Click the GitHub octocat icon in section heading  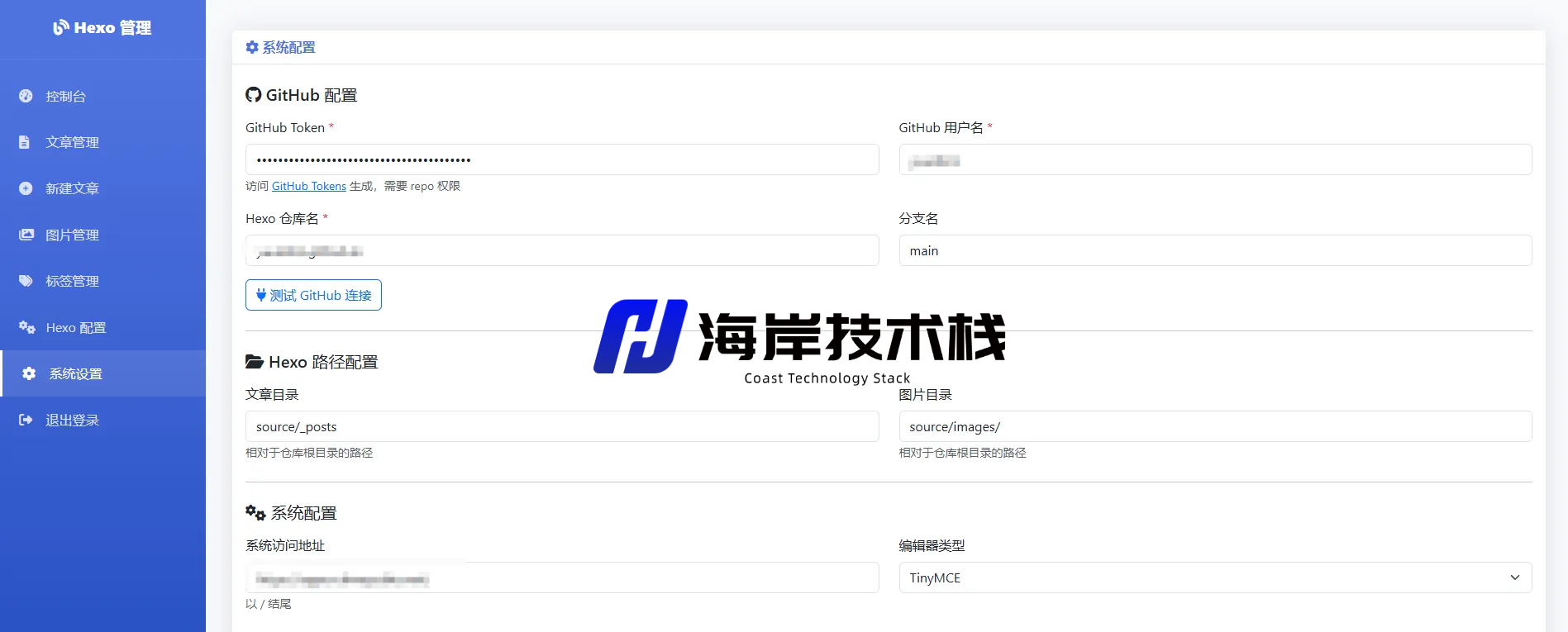pyautogui.click(x=254, y=95)
